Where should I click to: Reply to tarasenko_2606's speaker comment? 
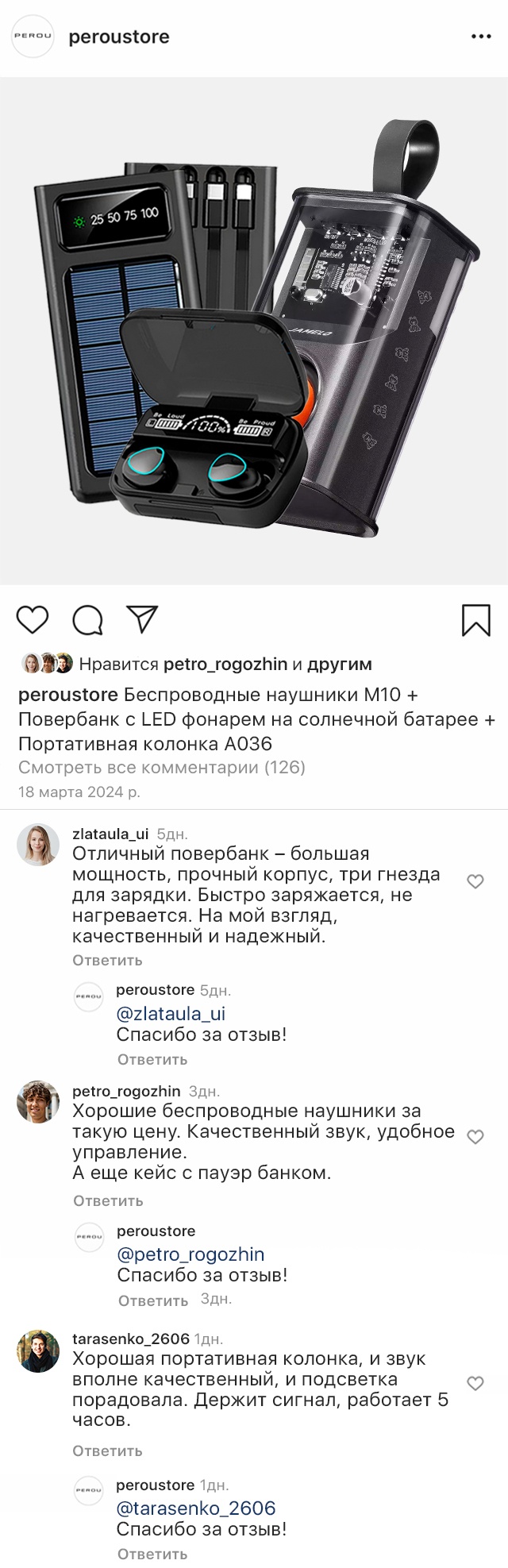click(x=107, y=1451)
